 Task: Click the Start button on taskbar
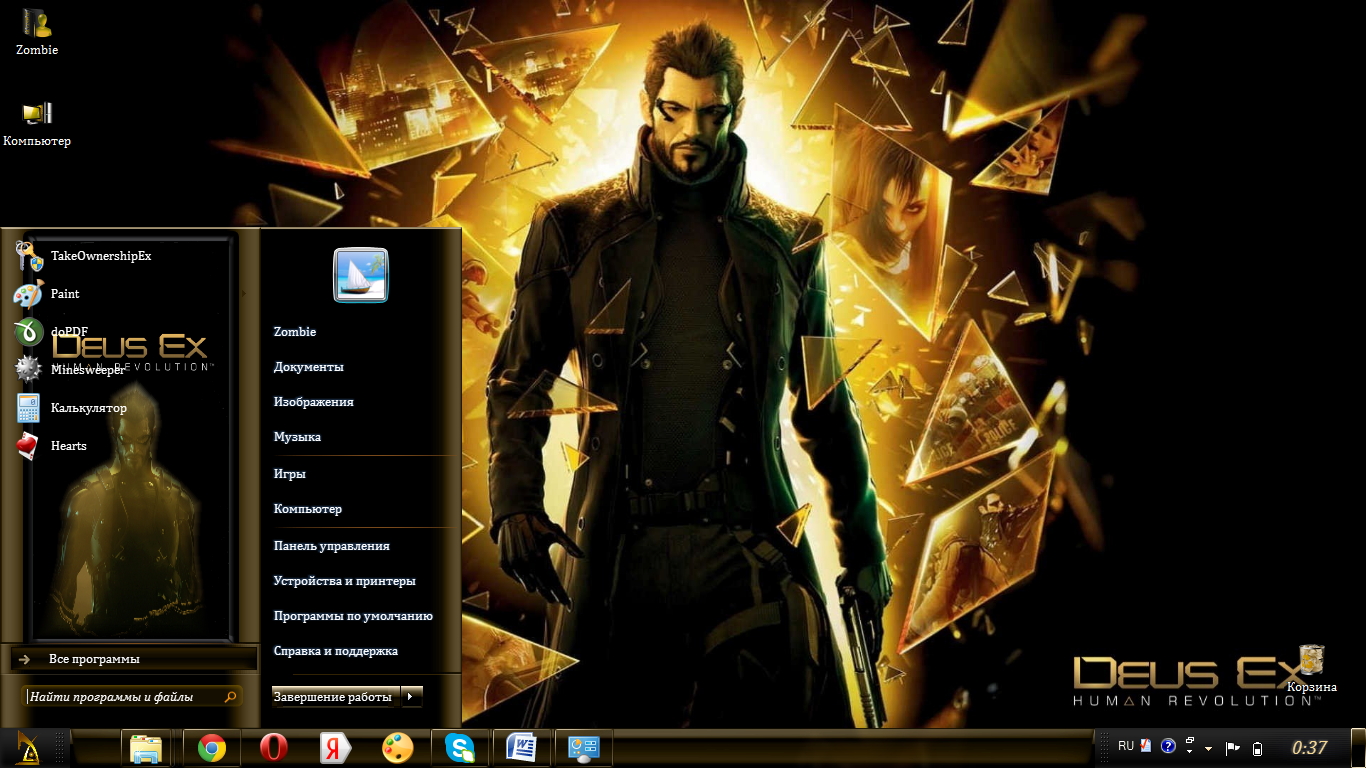pyautogui.click(x=27, y=748)
